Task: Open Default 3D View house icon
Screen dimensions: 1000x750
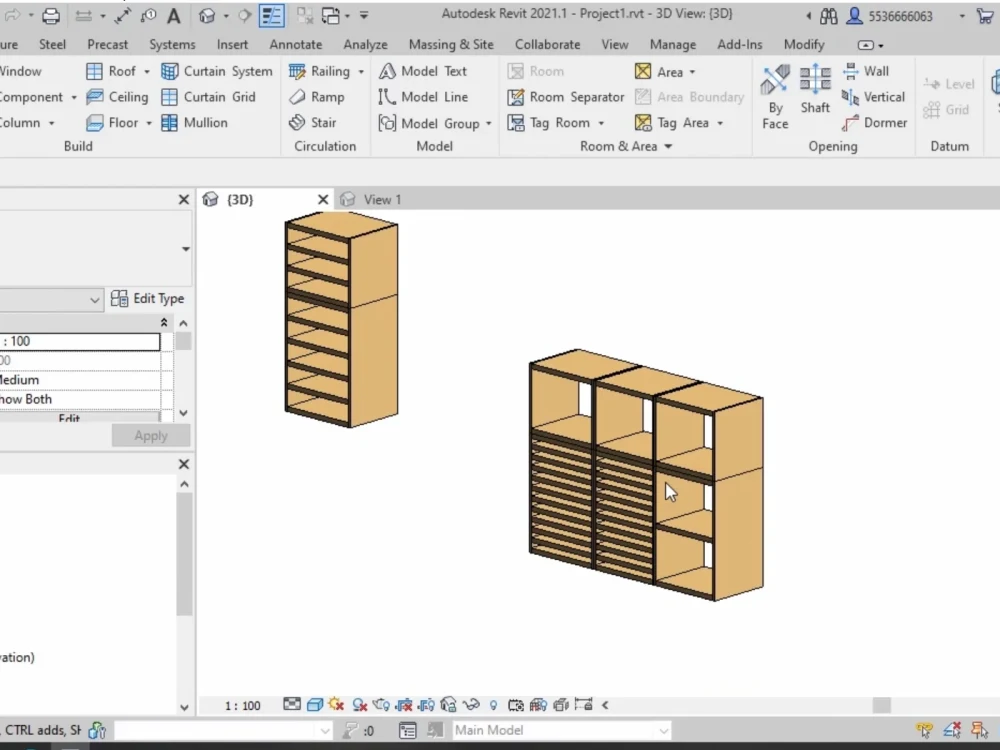Action: 207,15
